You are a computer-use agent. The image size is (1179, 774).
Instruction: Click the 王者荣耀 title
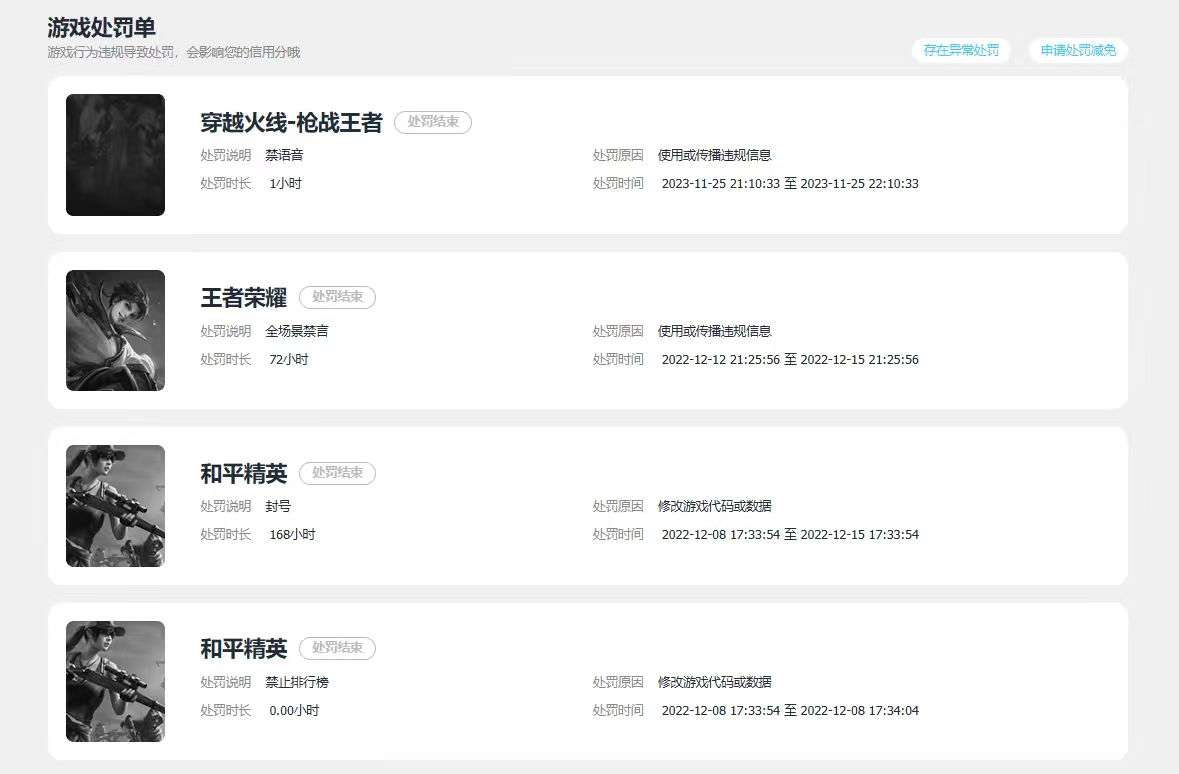point(244,297)
